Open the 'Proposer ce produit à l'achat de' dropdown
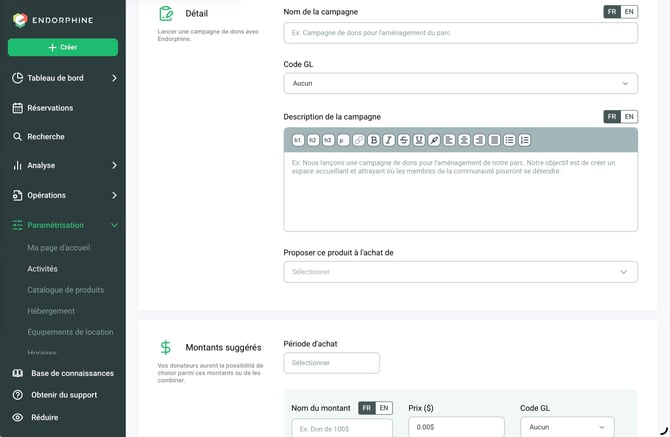The height and width of the screenshot is (437, 670). coord(461,272)
